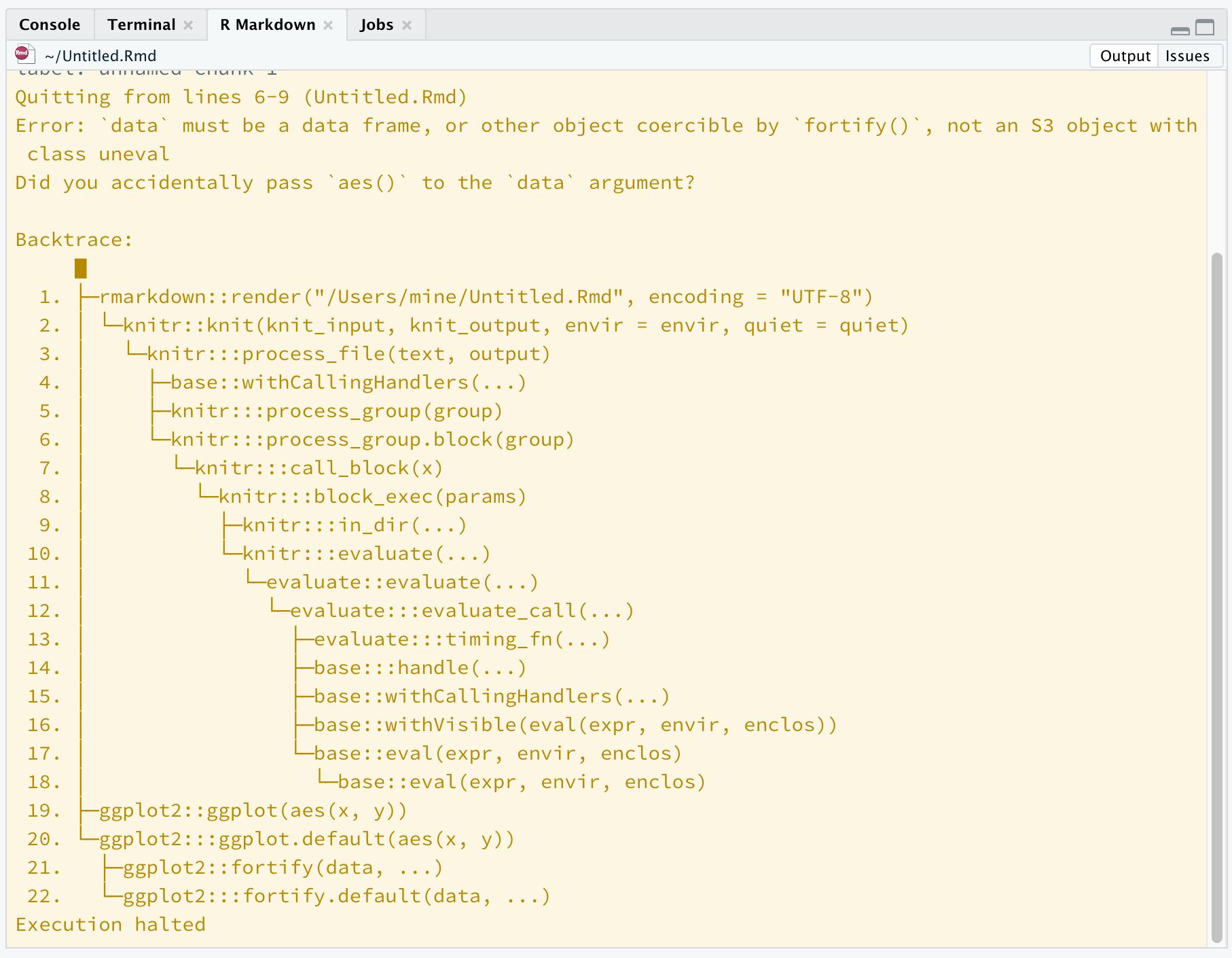Click the vertical scrollbar of the output
The width and height of the screenshot is (1232, 958).
1216,598
